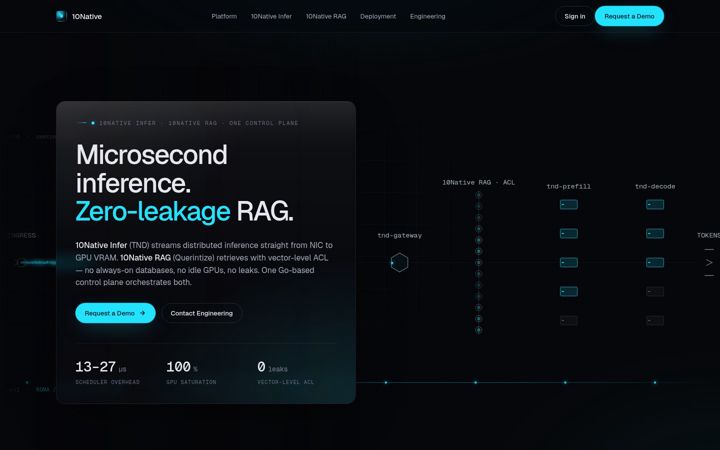
Task: Click the TOKENS output arrow icon
Action: tap(709, 262)
